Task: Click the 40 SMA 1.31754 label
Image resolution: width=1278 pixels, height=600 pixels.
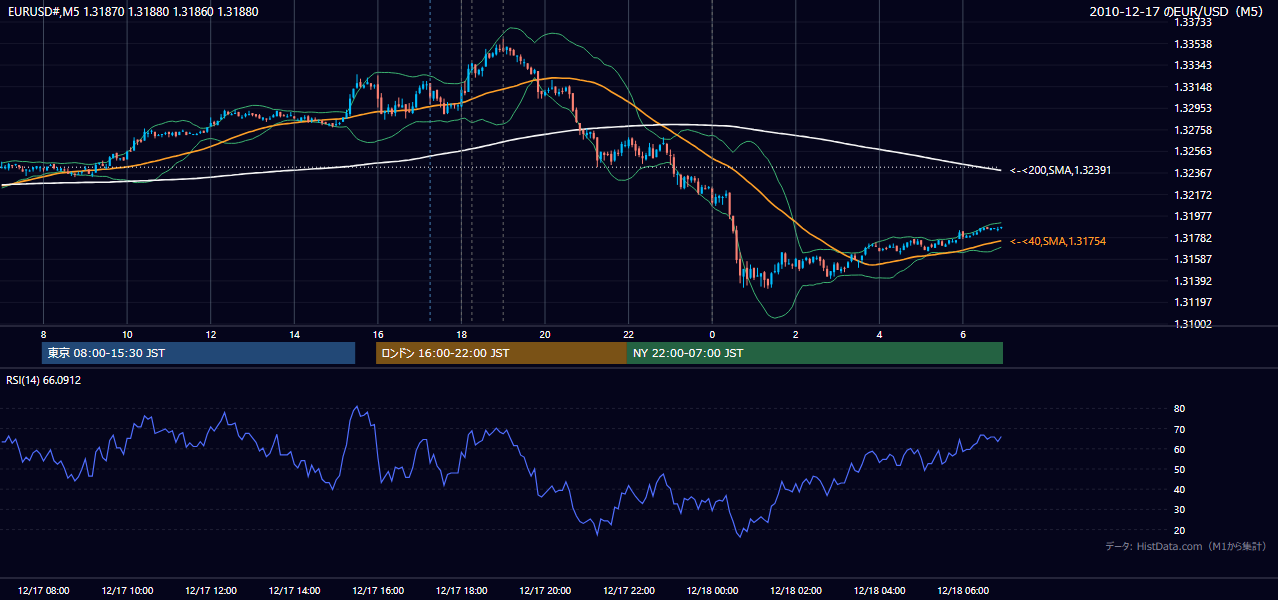Action: click(x=1058, y=241)
